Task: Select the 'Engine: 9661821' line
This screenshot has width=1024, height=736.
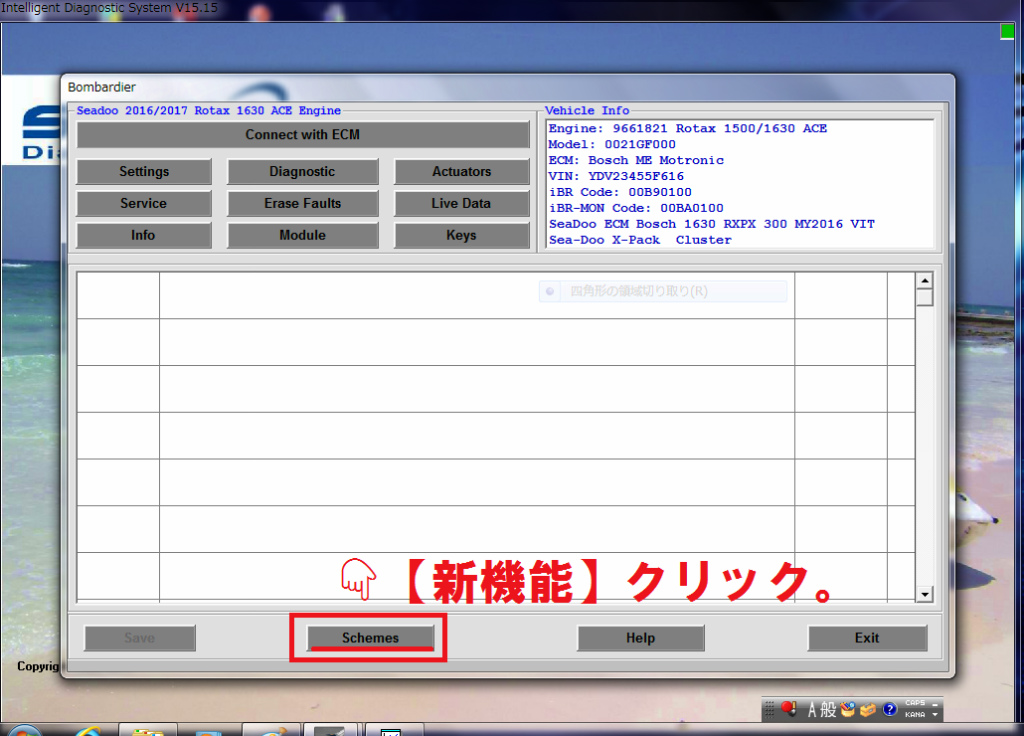Action: 688,129
